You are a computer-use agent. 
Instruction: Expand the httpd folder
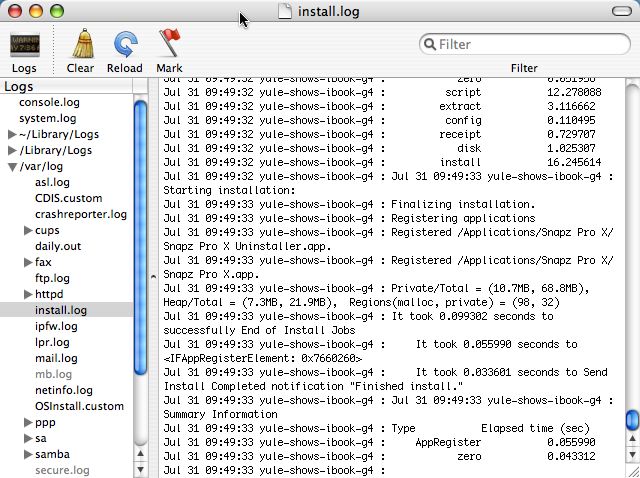(x=28, y=294)
